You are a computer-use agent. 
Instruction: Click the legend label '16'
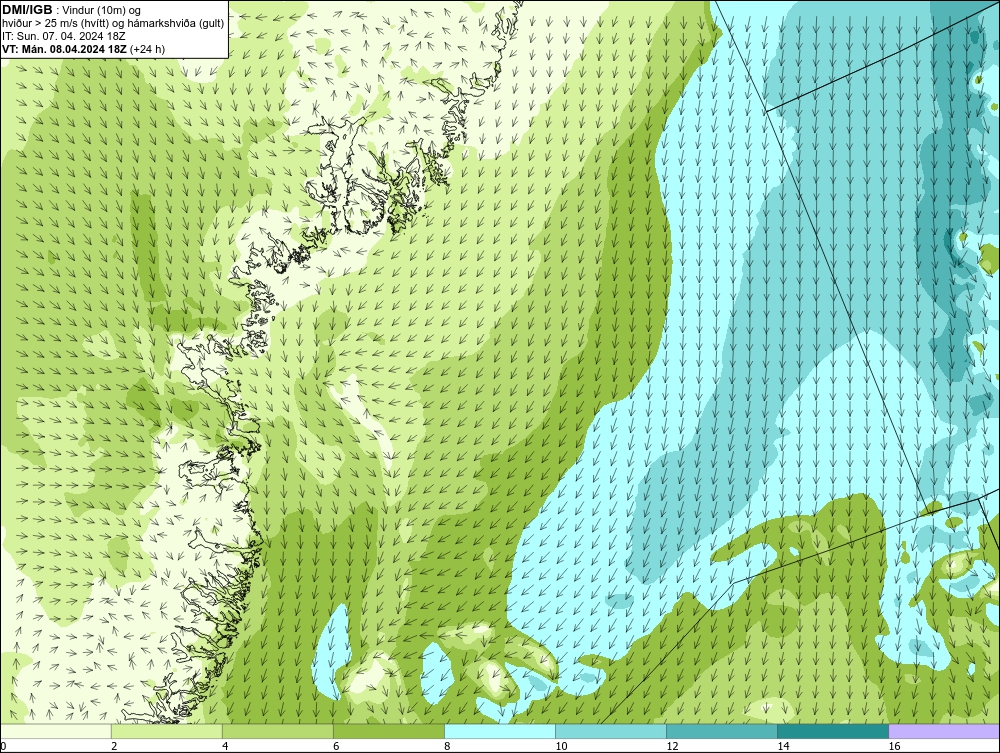[894, 746]
